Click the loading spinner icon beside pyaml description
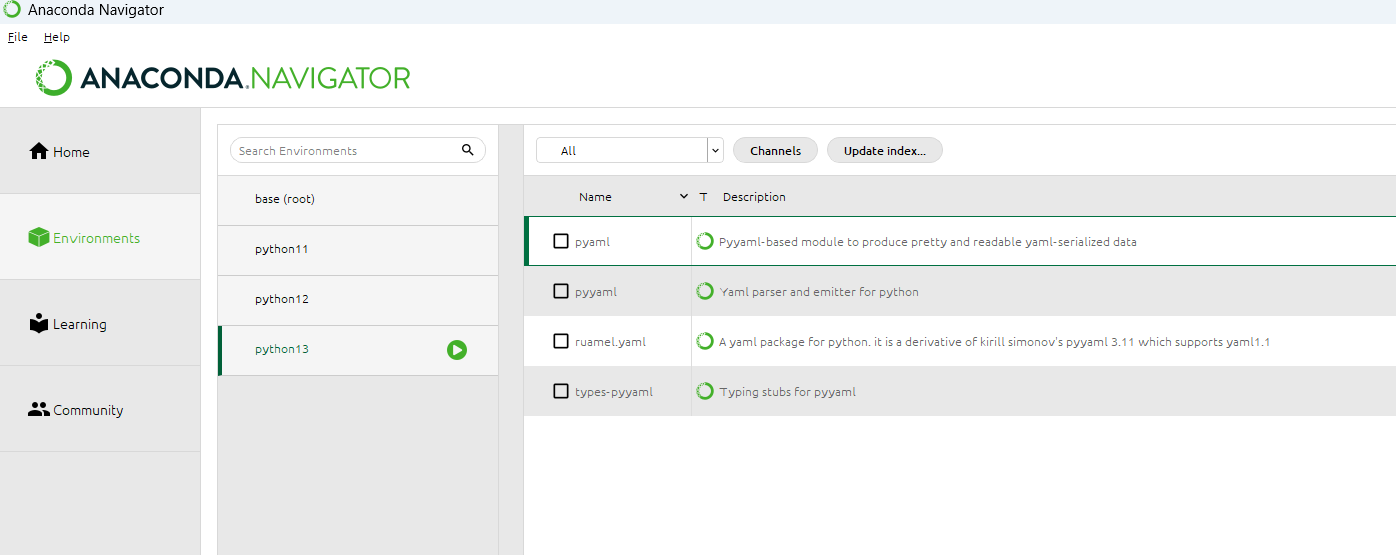 tap(705, 241)
